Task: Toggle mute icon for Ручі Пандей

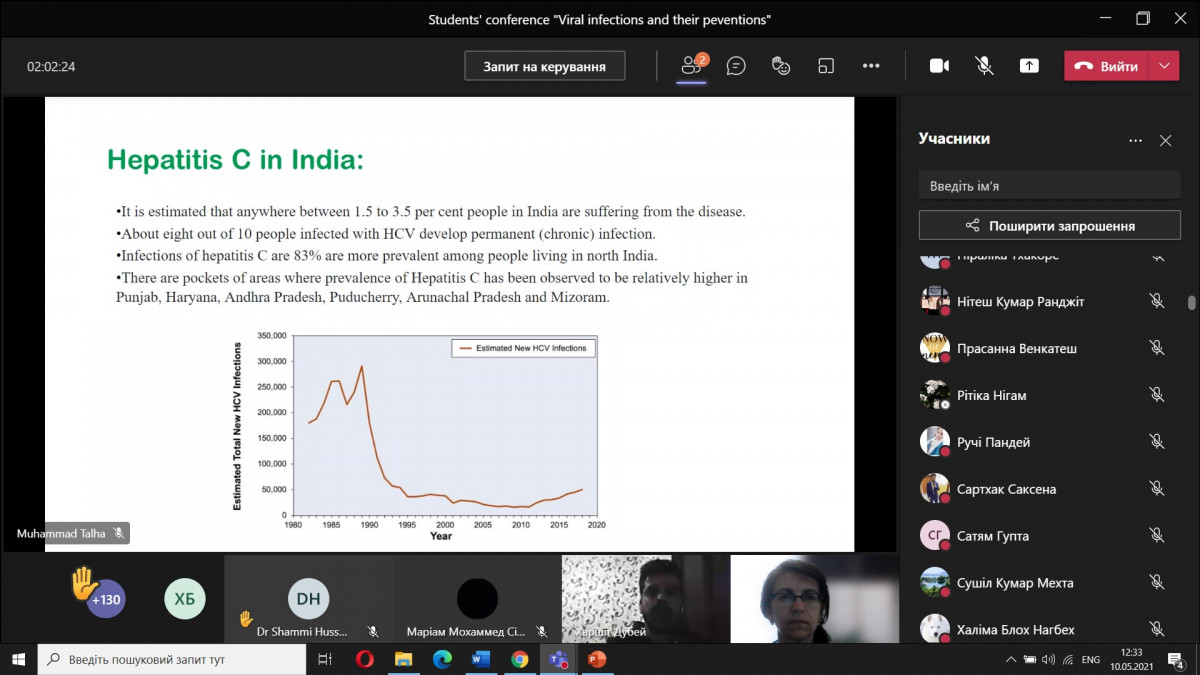Action: coord(1156,442)
